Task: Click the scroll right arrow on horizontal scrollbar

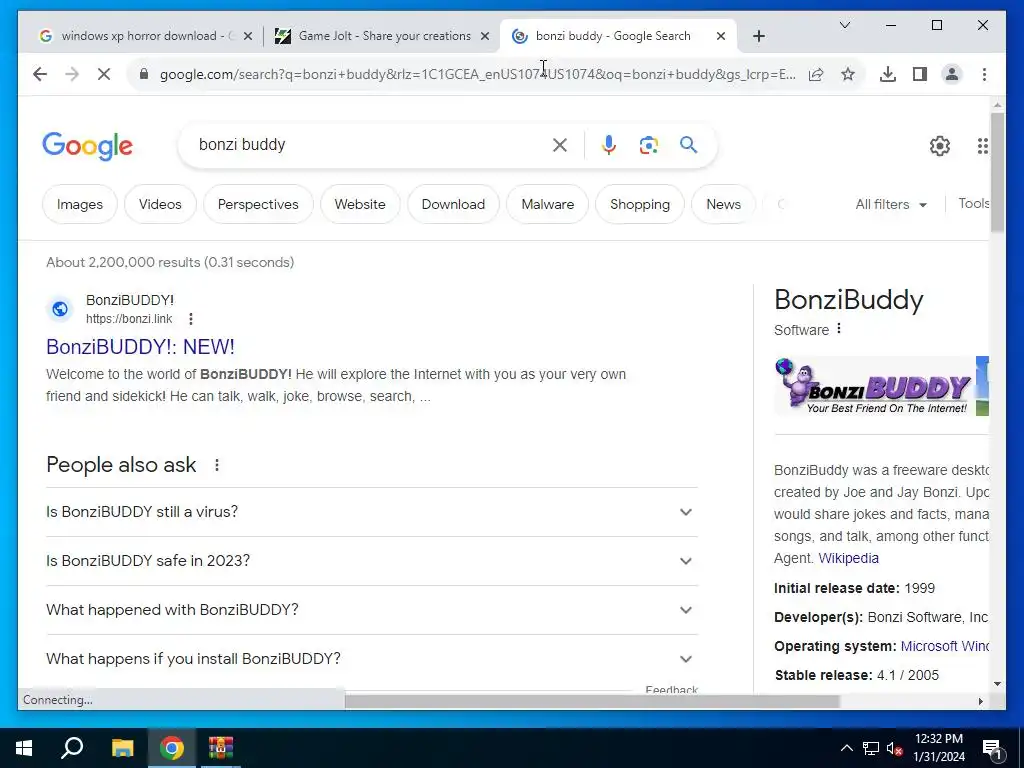Action: click(x=980, y=701)
